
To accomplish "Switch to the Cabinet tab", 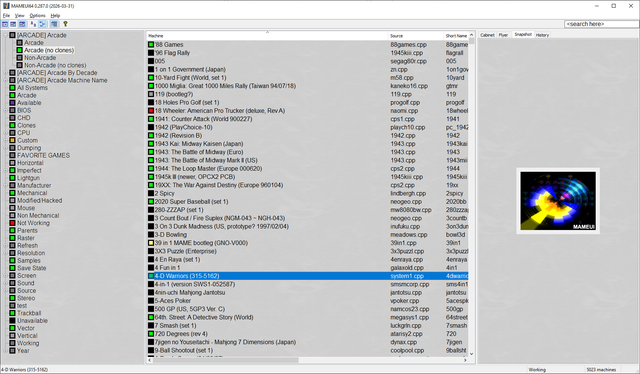I will 487,35.
